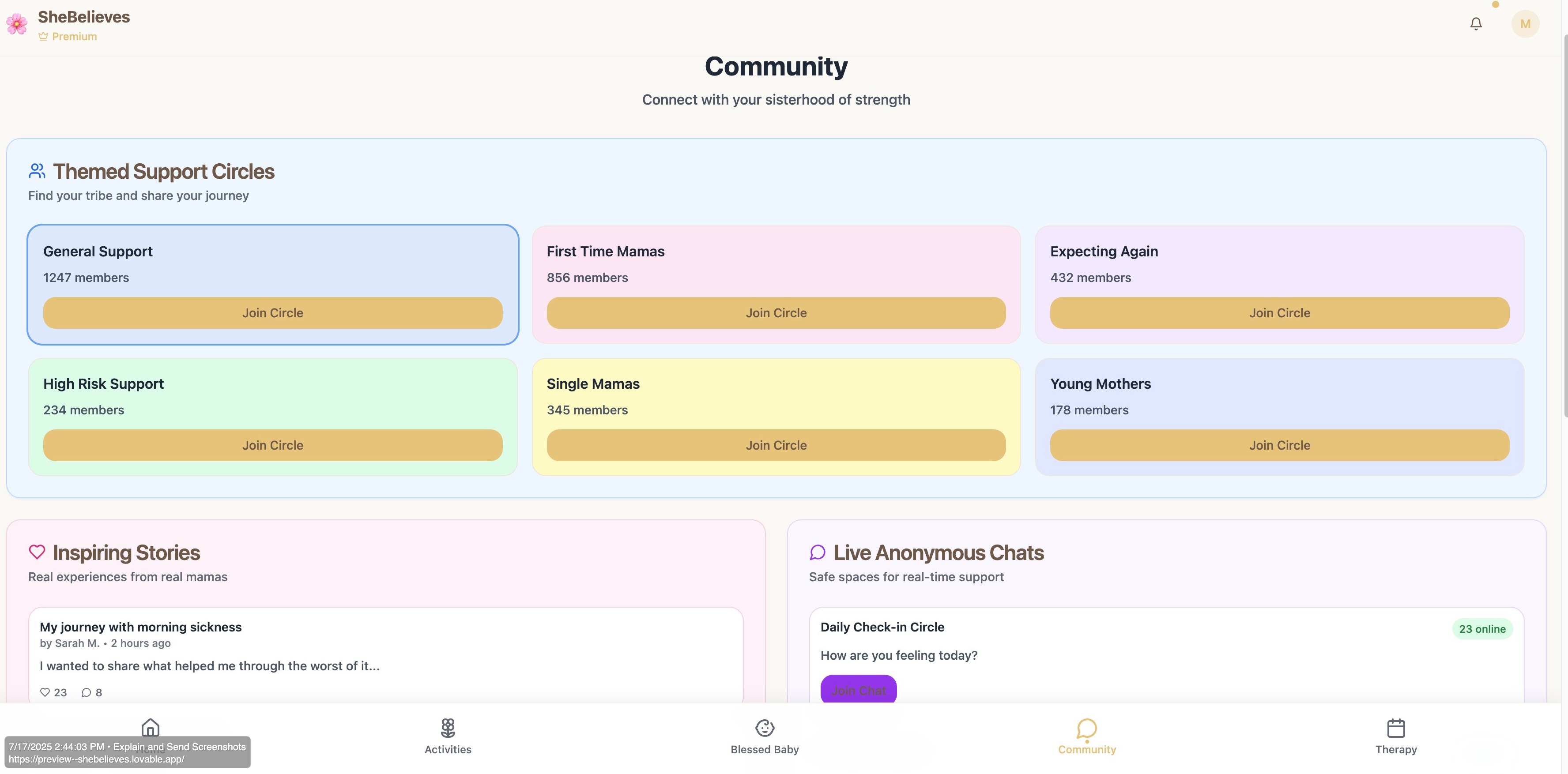Viewport: 1568px width, 774px height.
Task: Select the Young Mothers card title
Action: 1100,384
